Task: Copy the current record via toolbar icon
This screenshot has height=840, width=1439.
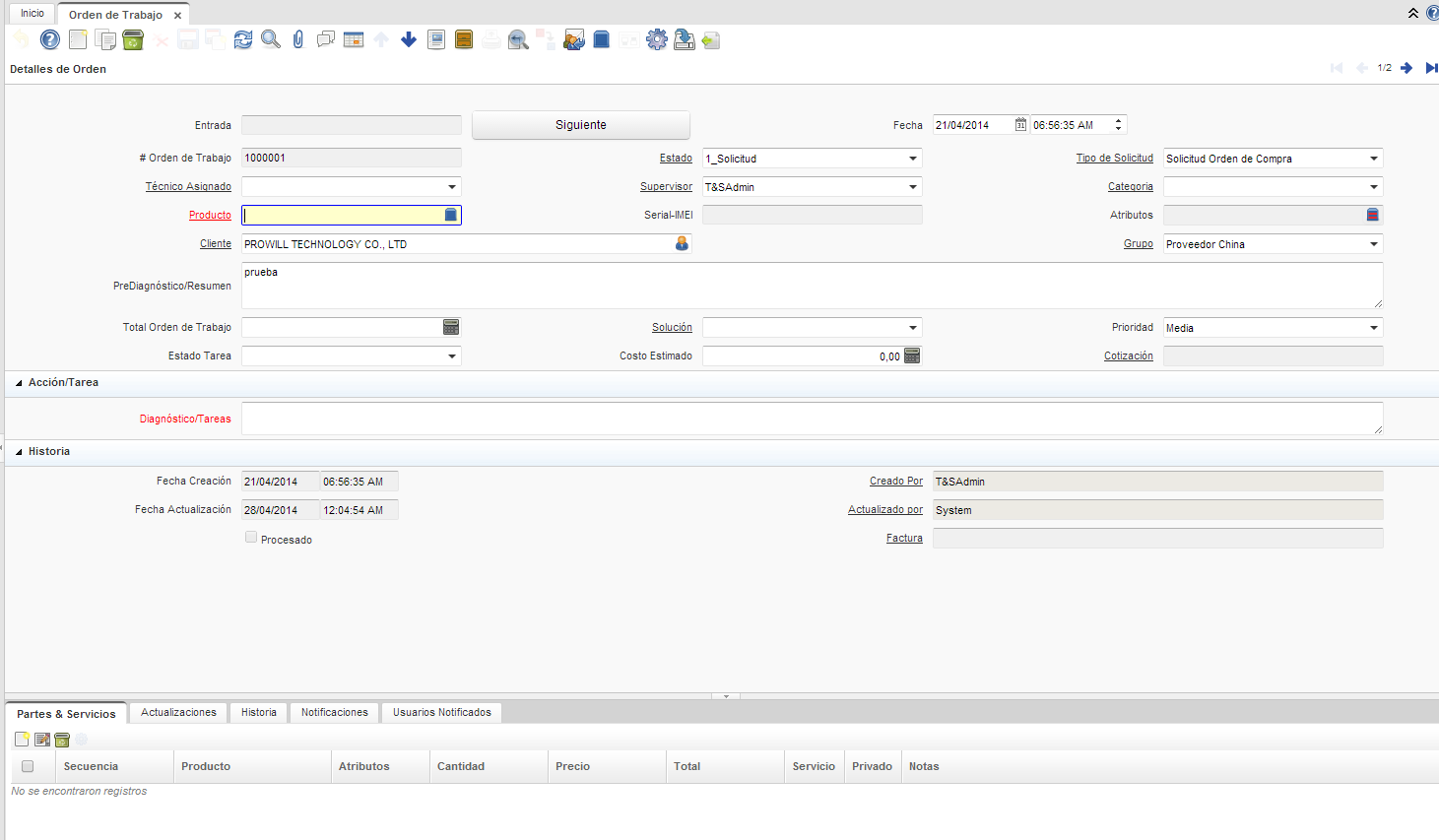Action: (x=105, y=39)
